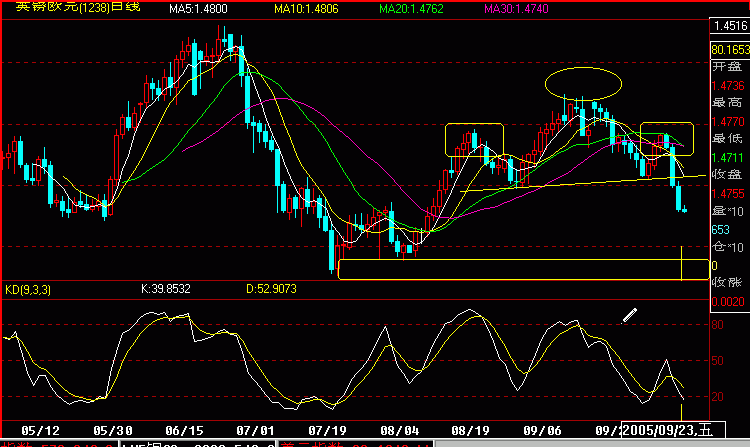This screenshot has height=447, width=750.
Task: Click the 05/12 date on time axis
Action: coord(41,431)
